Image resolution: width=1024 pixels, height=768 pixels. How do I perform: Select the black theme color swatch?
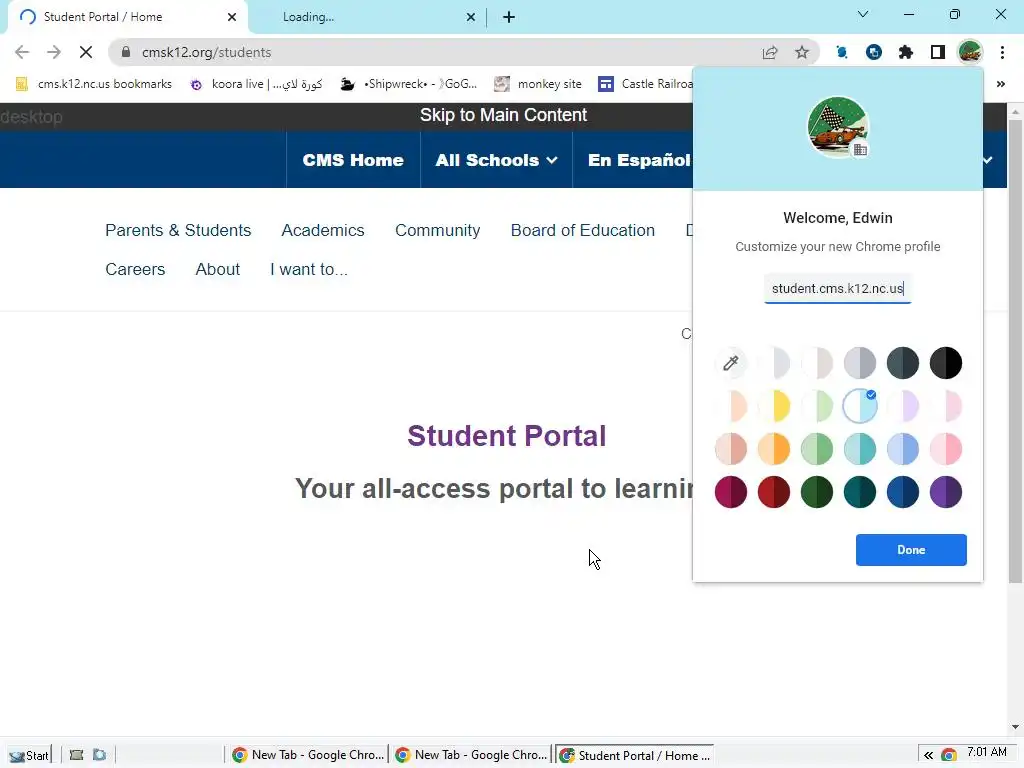tap(946, 363)
